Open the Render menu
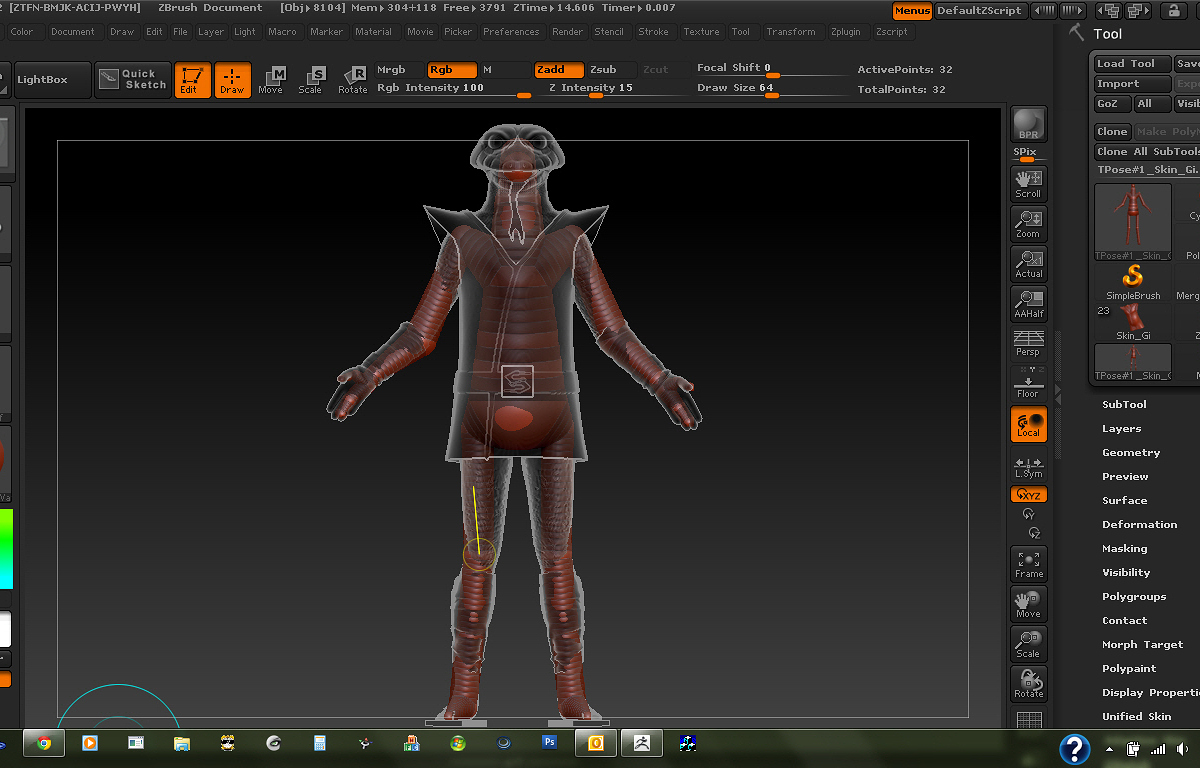Viewport: 1200px width, 768px height. coord(568,32)
